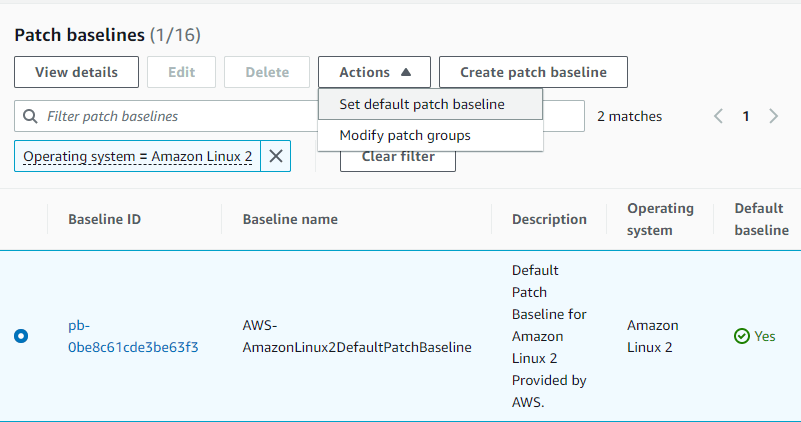
Task: Sort by the Baseline name column header
Action: 290,219
